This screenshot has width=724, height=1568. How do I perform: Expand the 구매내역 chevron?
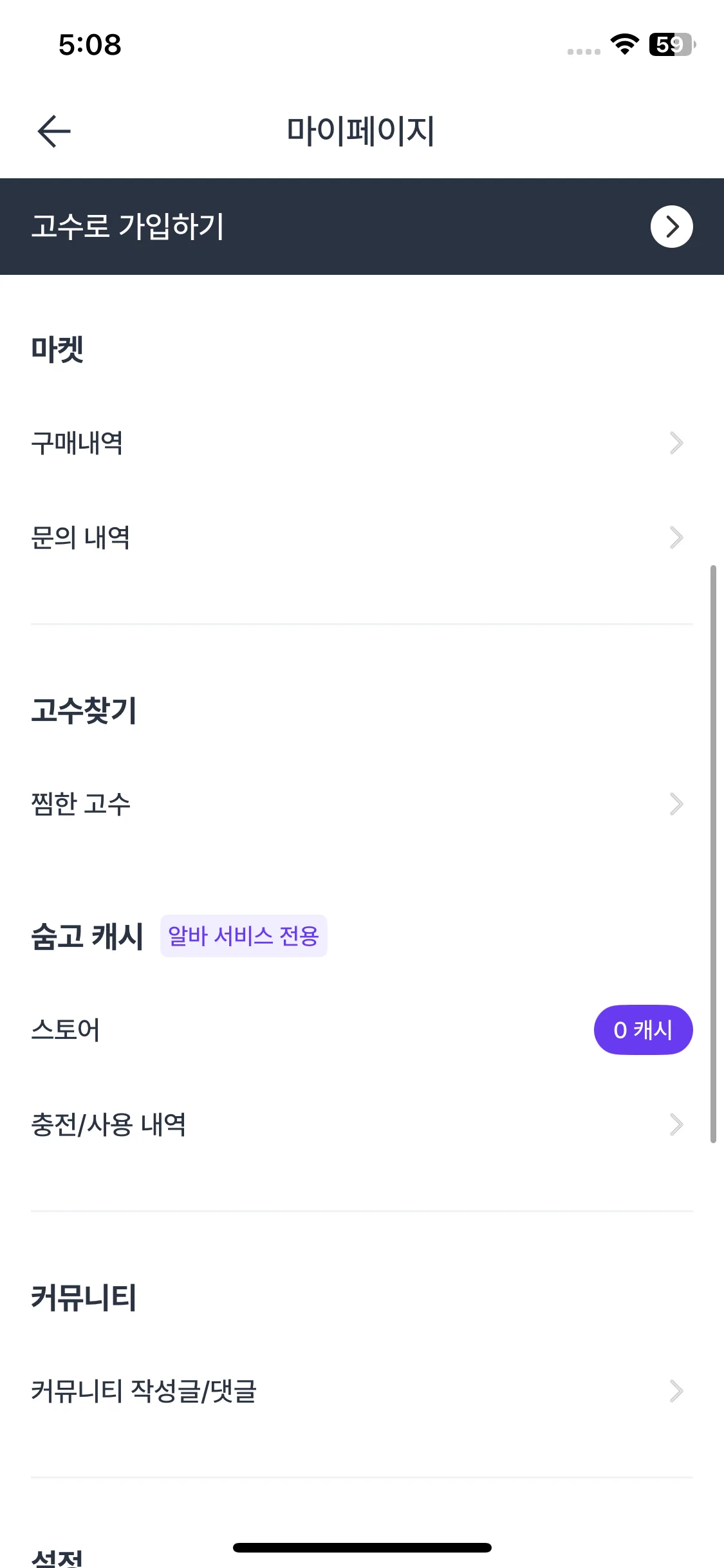676,443
